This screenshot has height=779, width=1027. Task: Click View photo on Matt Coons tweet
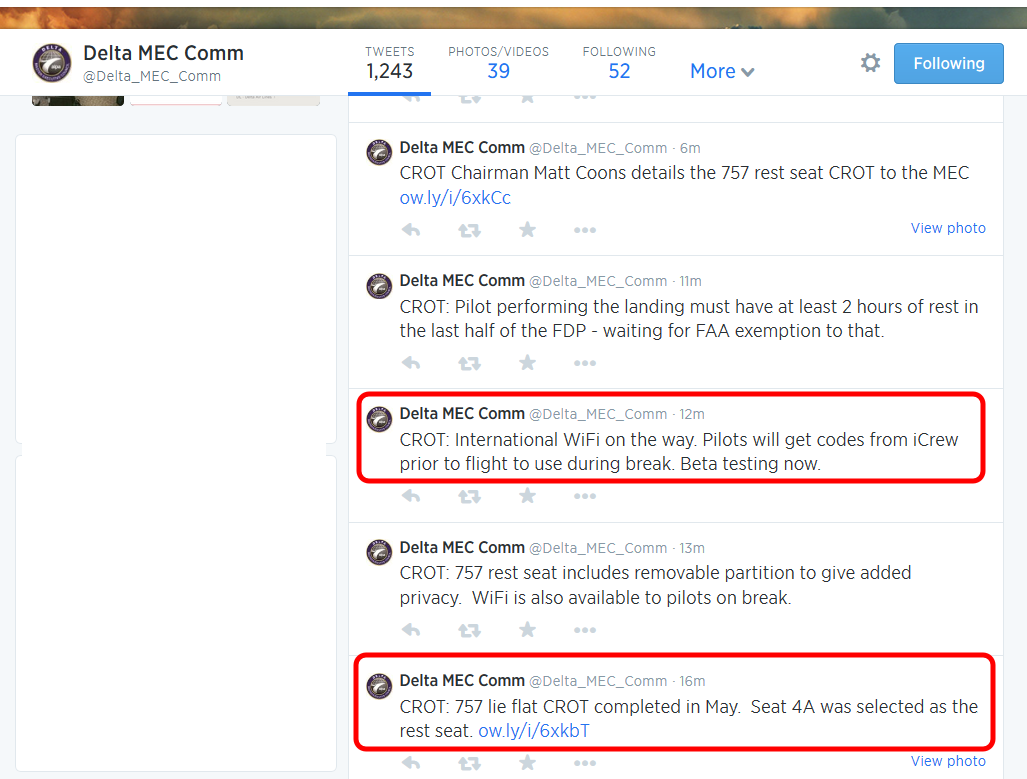(948, 228)
